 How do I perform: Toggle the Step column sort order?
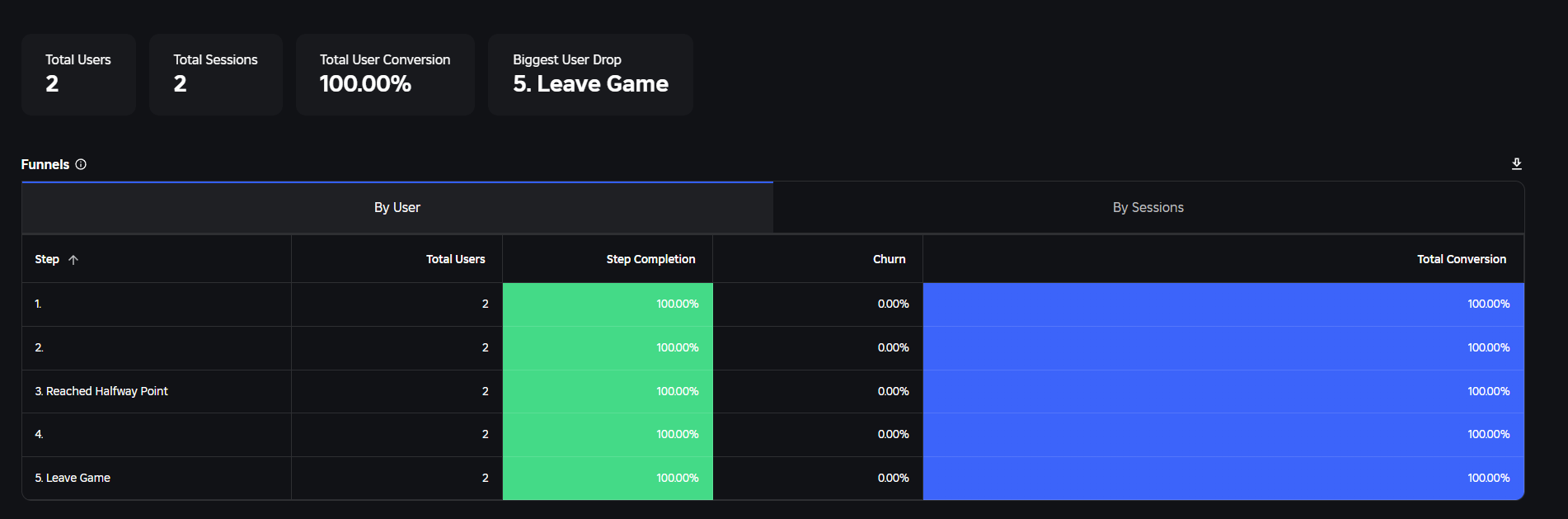[x=47, y=259]
